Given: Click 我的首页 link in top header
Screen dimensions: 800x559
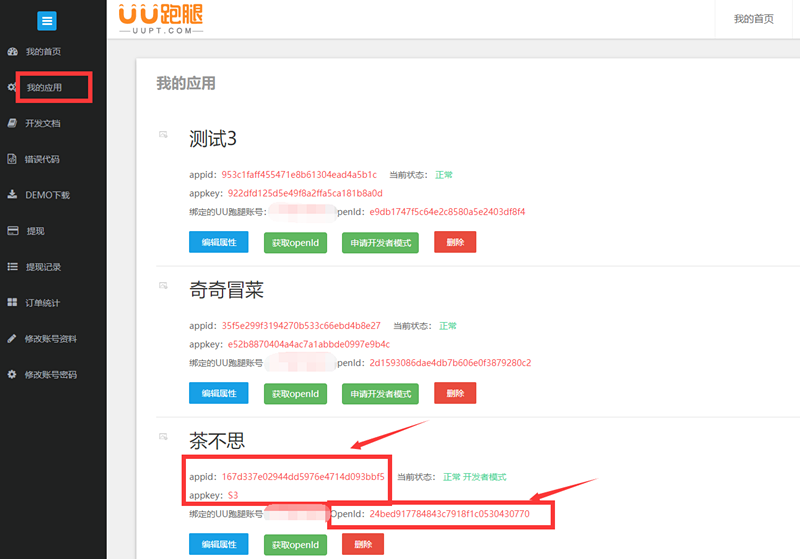Looking at the screenshot, I should [754, 19].
